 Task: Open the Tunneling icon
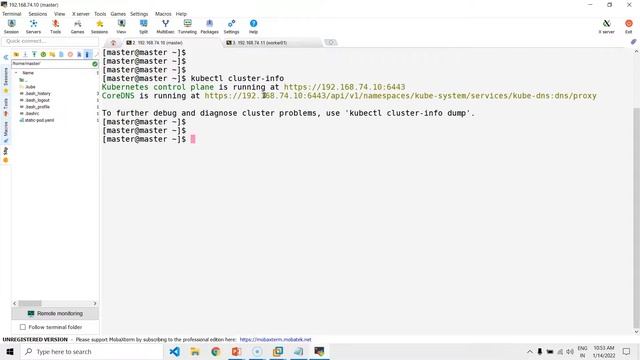pos(187,27)
